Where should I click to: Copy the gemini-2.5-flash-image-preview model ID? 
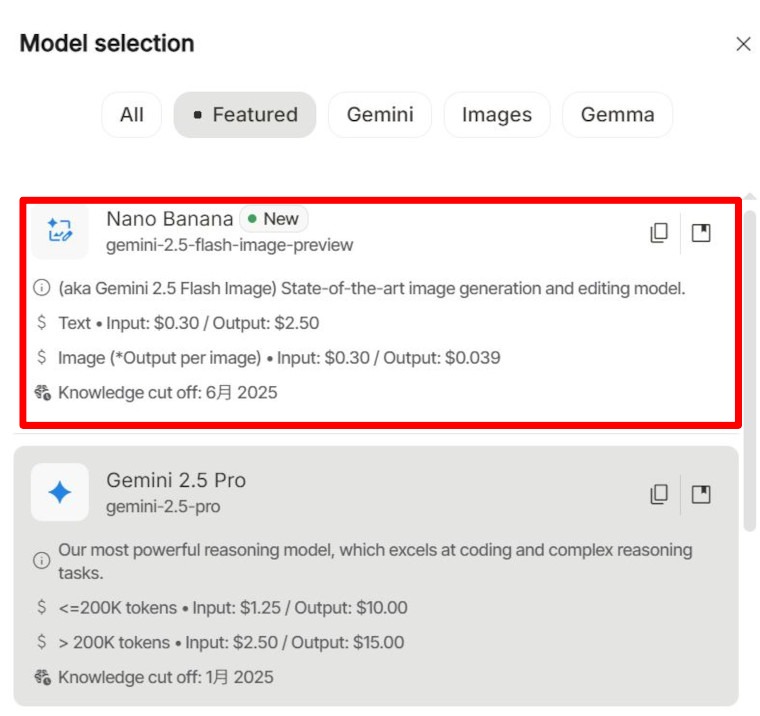point(659,233)
